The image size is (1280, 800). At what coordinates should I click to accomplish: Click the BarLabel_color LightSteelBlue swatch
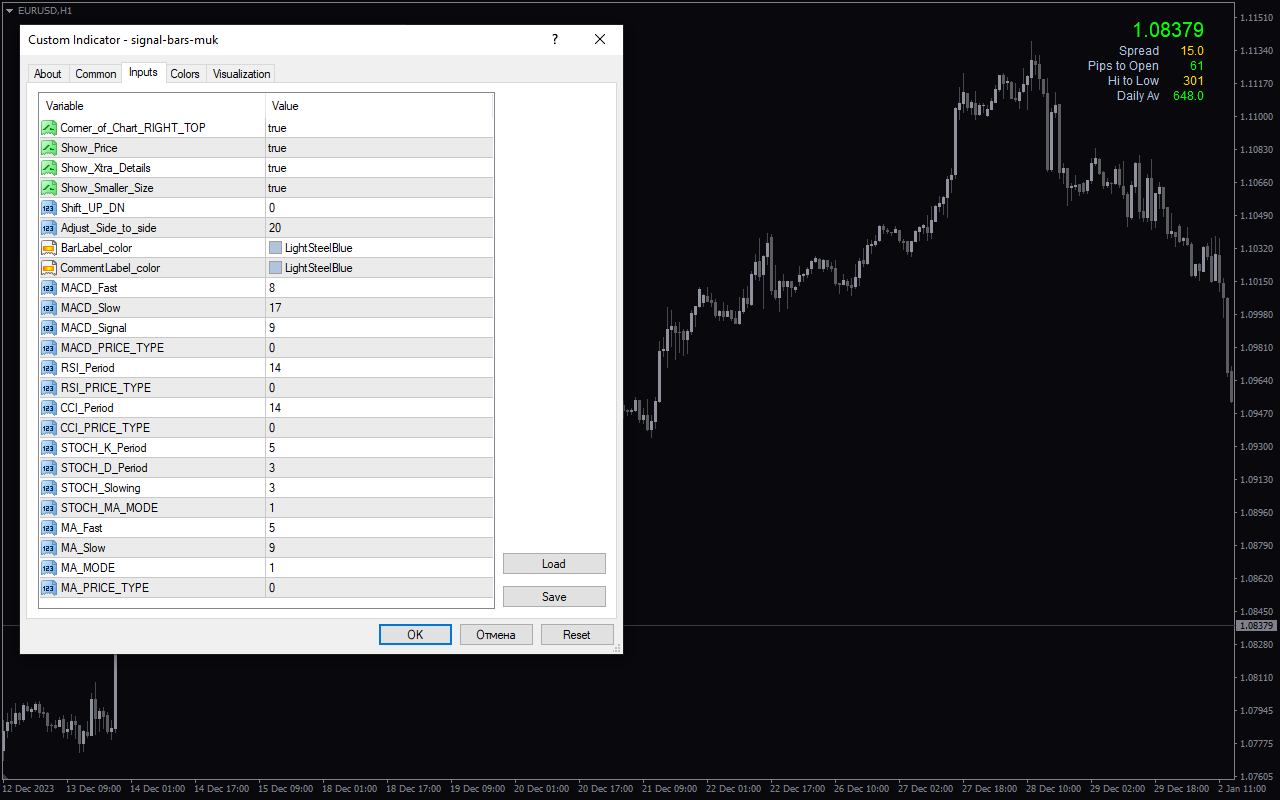tap(275, 248)
